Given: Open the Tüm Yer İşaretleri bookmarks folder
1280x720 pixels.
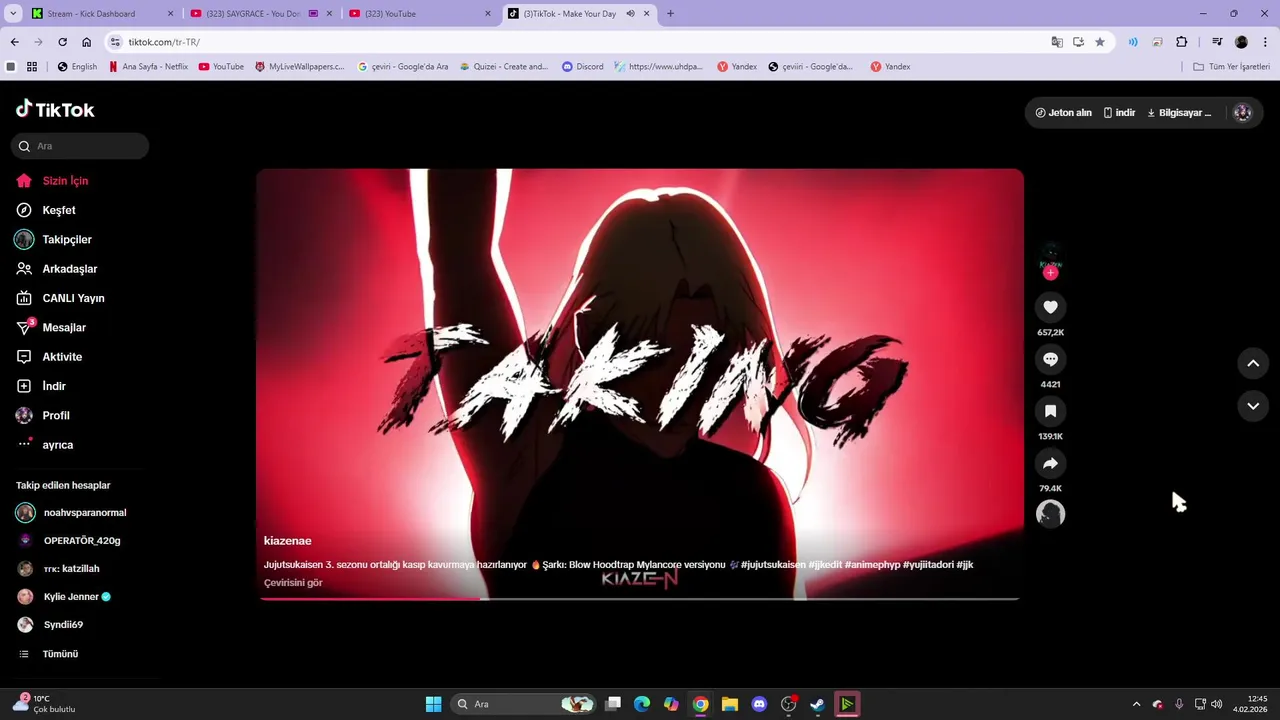Looking at the screenshot, I should click(x=1232, y=67).
